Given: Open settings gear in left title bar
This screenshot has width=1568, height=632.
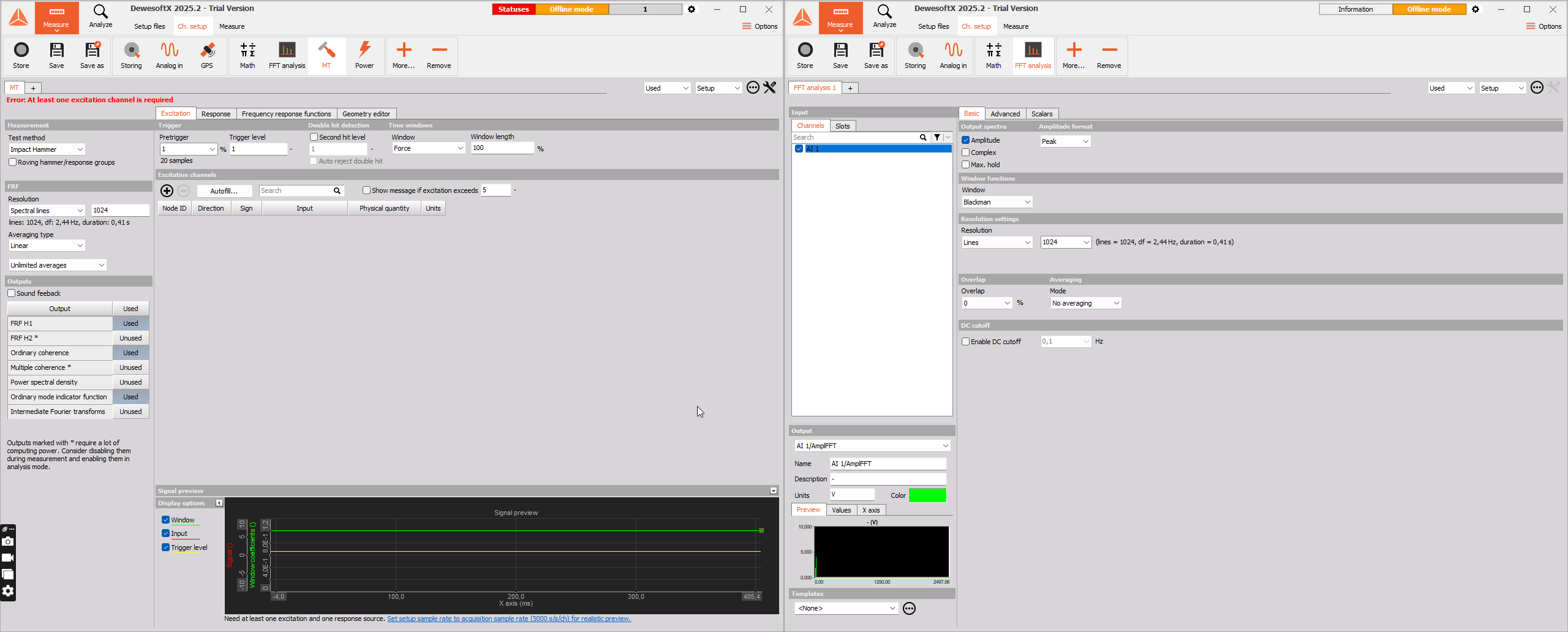Looking at the screenshot, I should point(692,9).
